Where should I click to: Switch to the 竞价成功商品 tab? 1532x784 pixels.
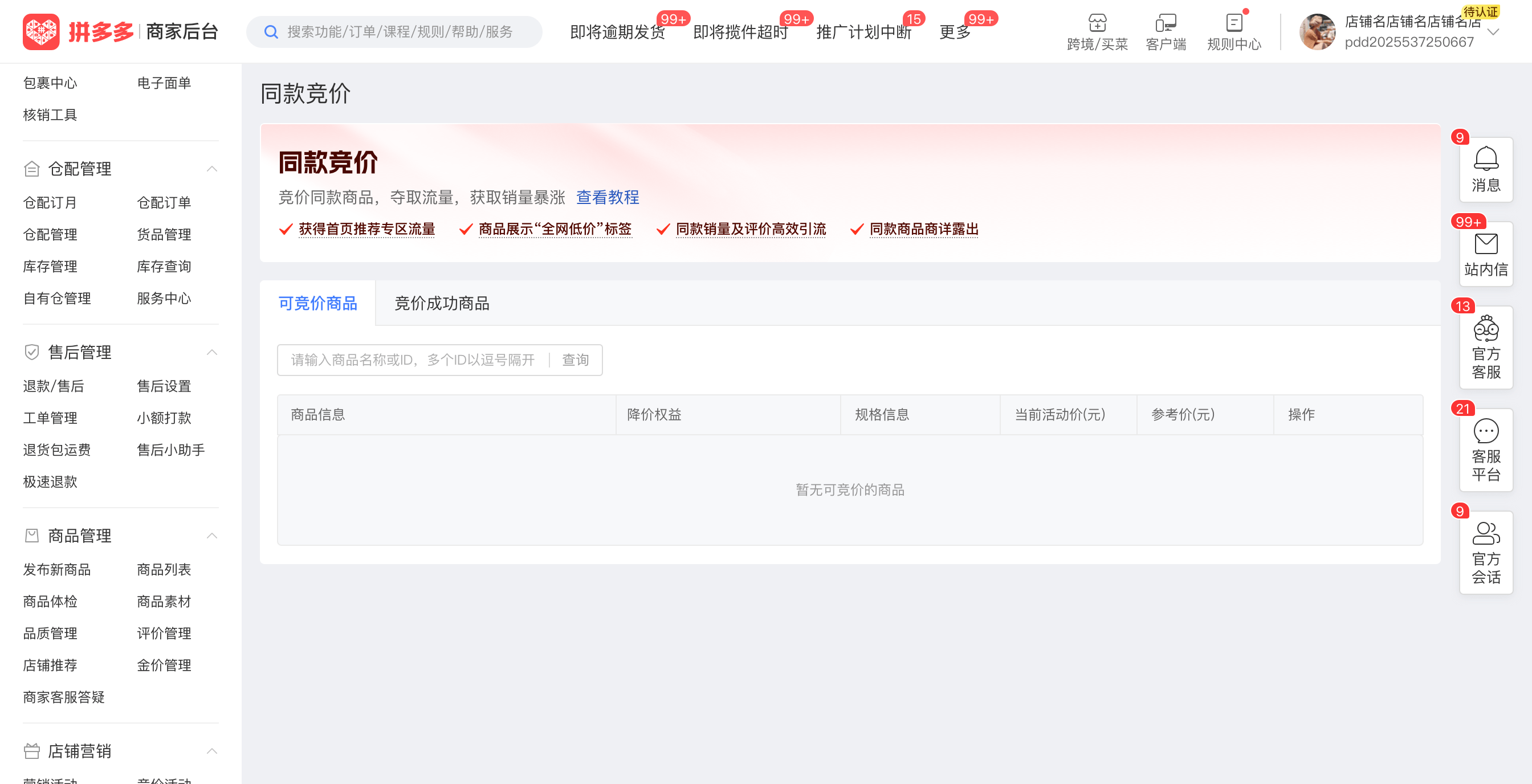click(x=441, y=304)
